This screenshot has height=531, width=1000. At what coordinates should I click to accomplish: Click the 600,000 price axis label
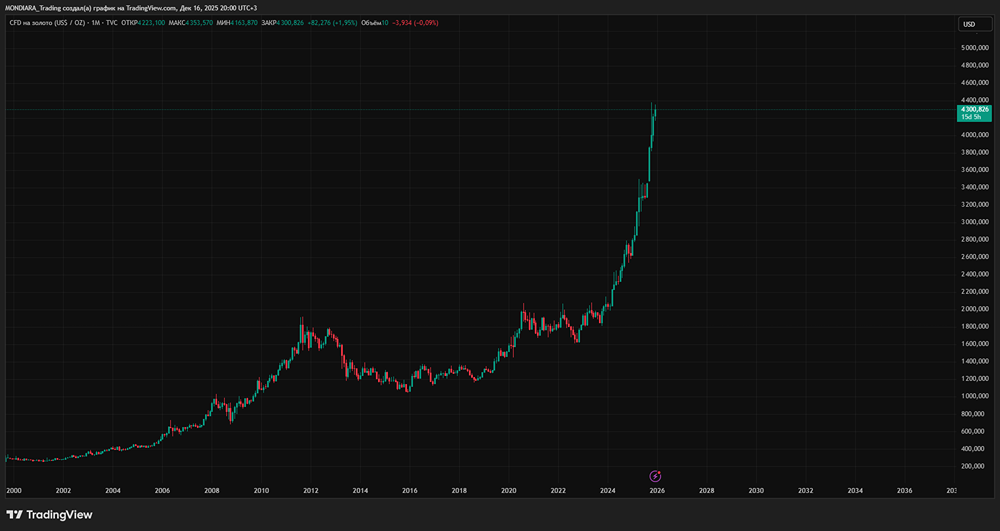[975, 431]
